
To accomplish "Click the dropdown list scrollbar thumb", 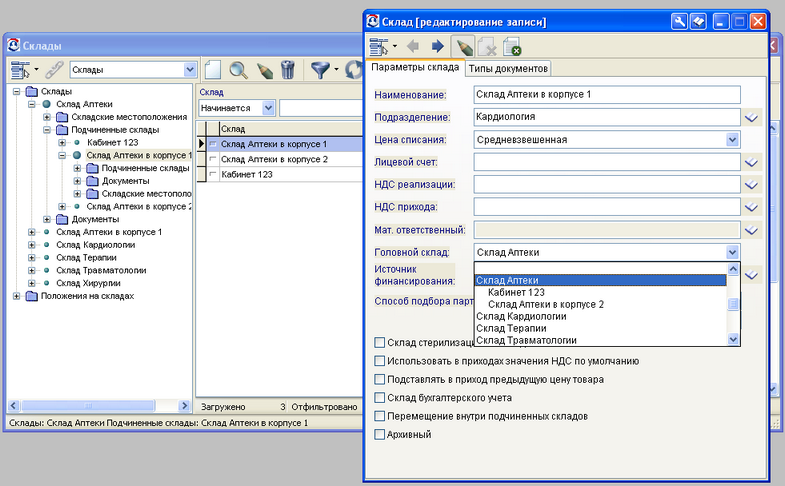I will [x=733, y=304].
